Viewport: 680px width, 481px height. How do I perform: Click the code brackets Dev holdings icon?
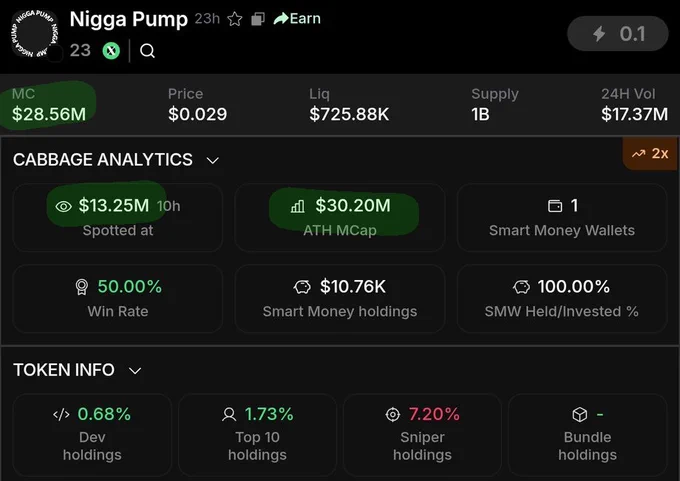(x=61, y=415)
